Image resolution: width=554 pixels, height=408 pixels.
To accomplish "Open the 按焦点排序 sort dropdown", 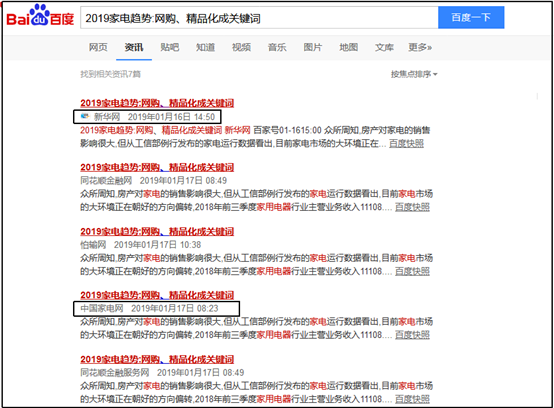I will pyautogui.click(x=414, y=74).
